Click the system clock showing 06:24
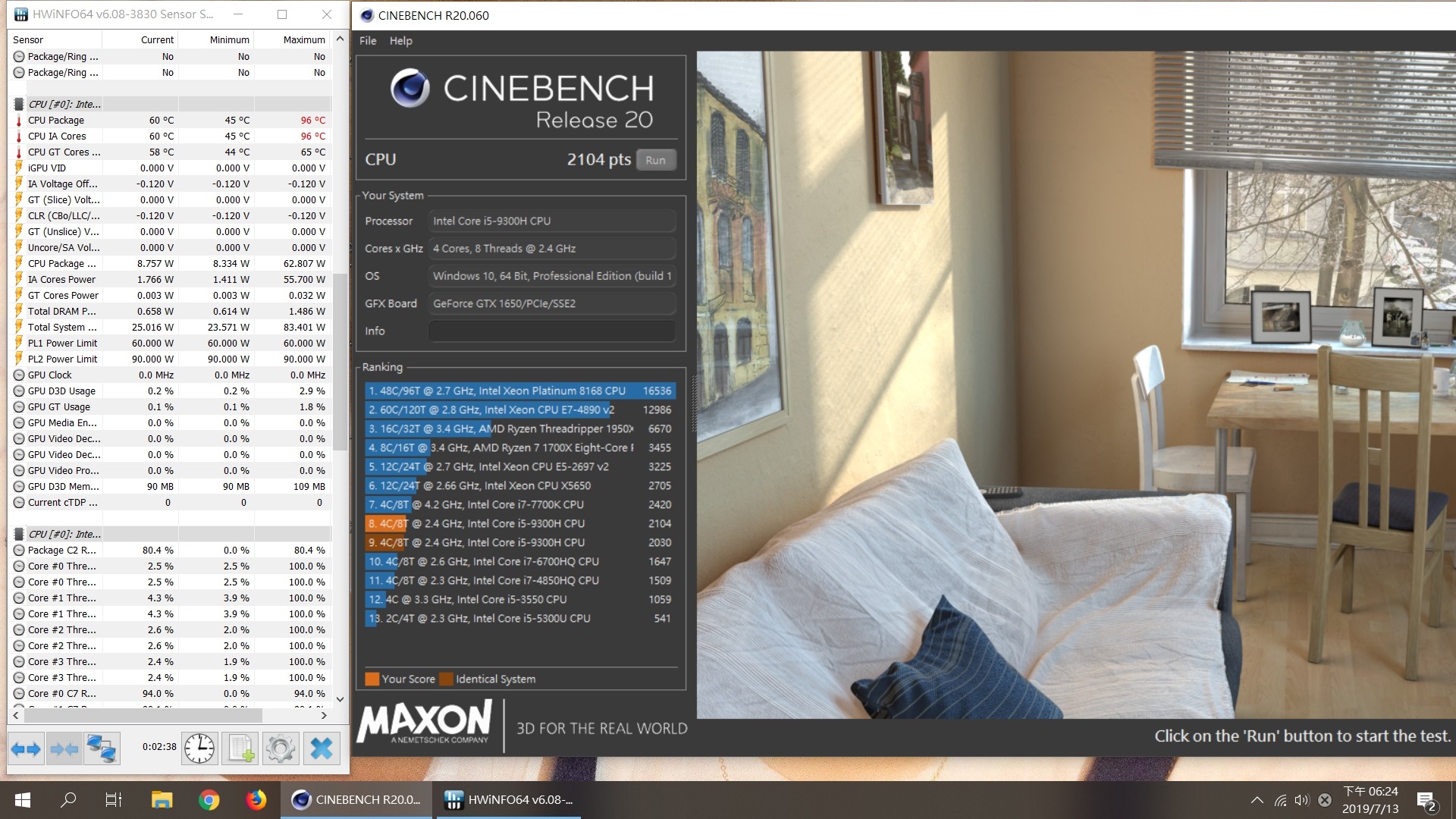 coord(1370,800)
